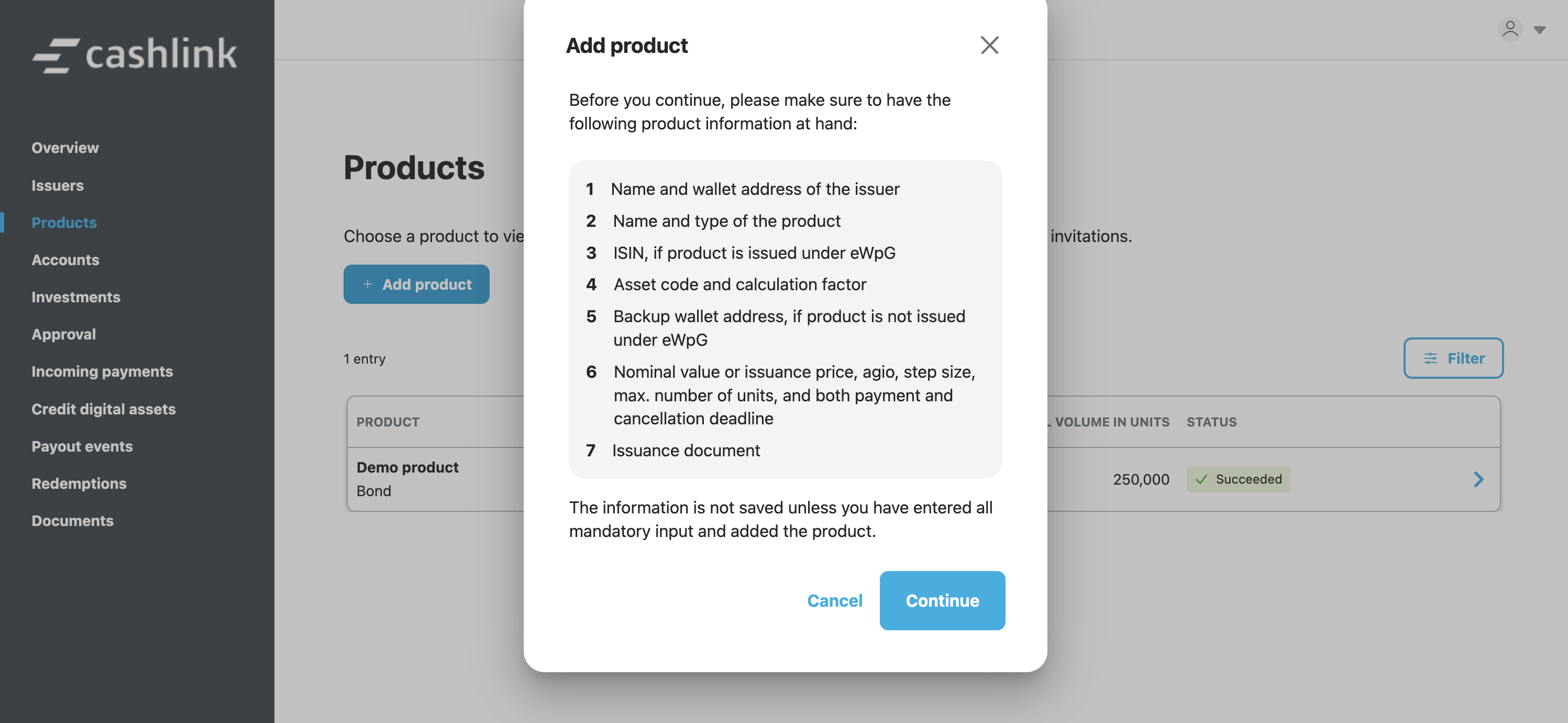Open Demo product row chevron
This screenshot has width=1568, height=723.
1478,479
